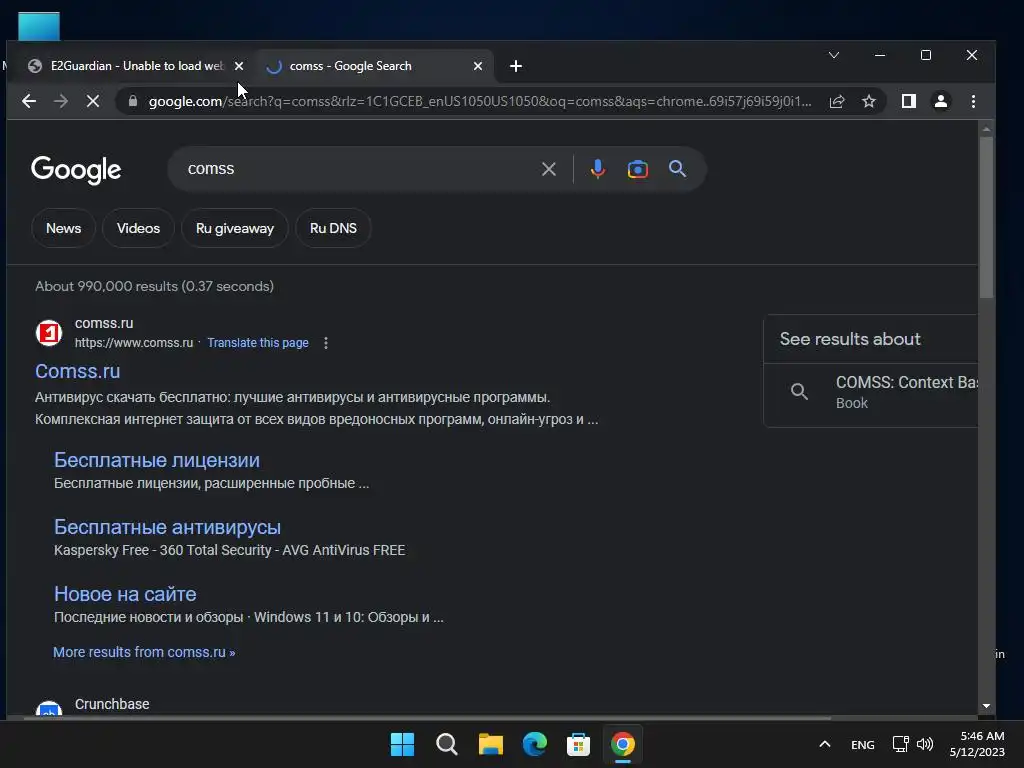Image resolution: width=1024 pixels, height=768 pixels.
Task: Open the Chrome side panel
Action: click(x=908, y=101)
